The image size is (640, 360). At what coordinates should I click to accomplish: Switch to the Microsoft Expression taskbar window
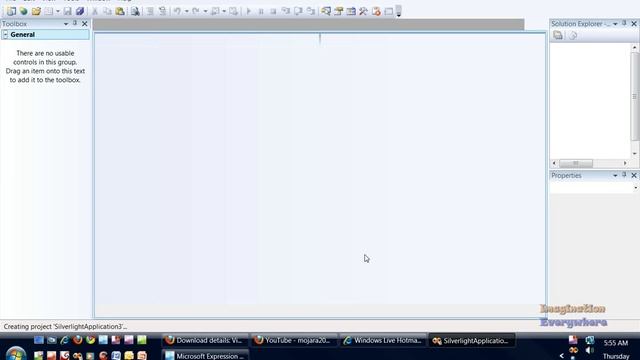pyautogui.click(x=204, y=355)
